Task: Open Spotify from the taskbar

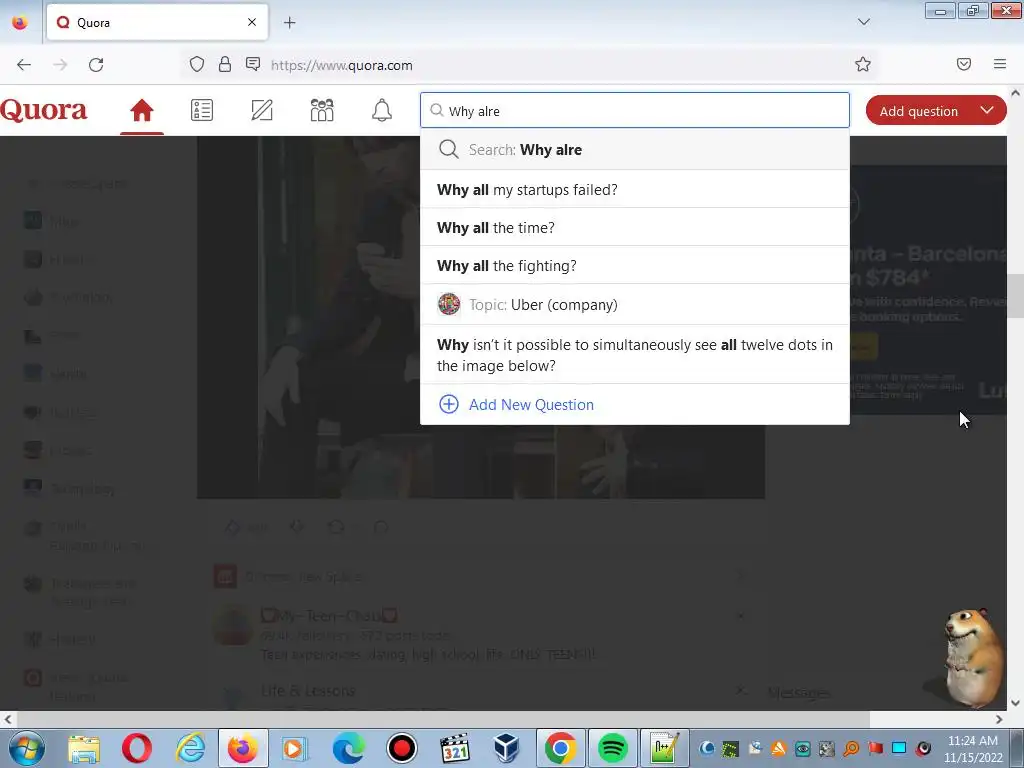Action: [x=612, y=748]
